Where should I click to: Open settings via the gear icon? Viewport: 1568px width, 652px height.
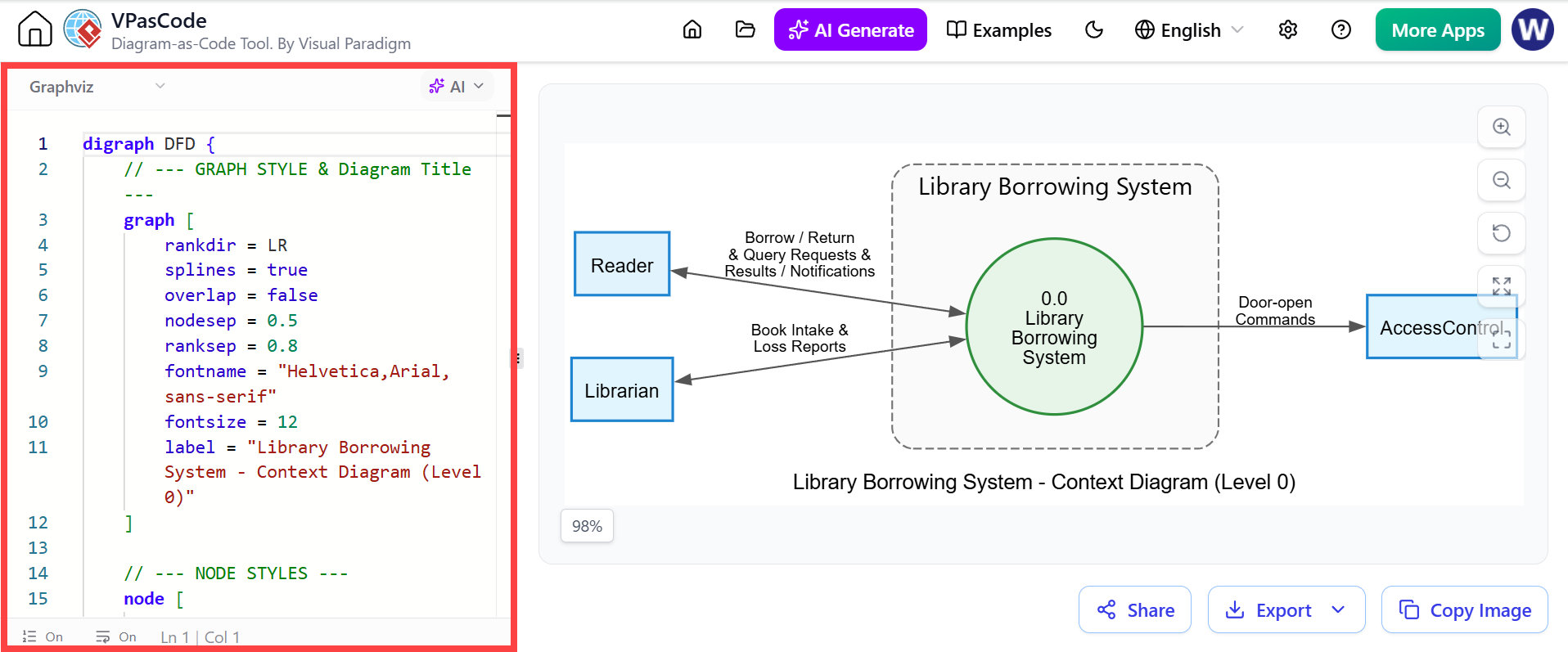pos(1288,30)
